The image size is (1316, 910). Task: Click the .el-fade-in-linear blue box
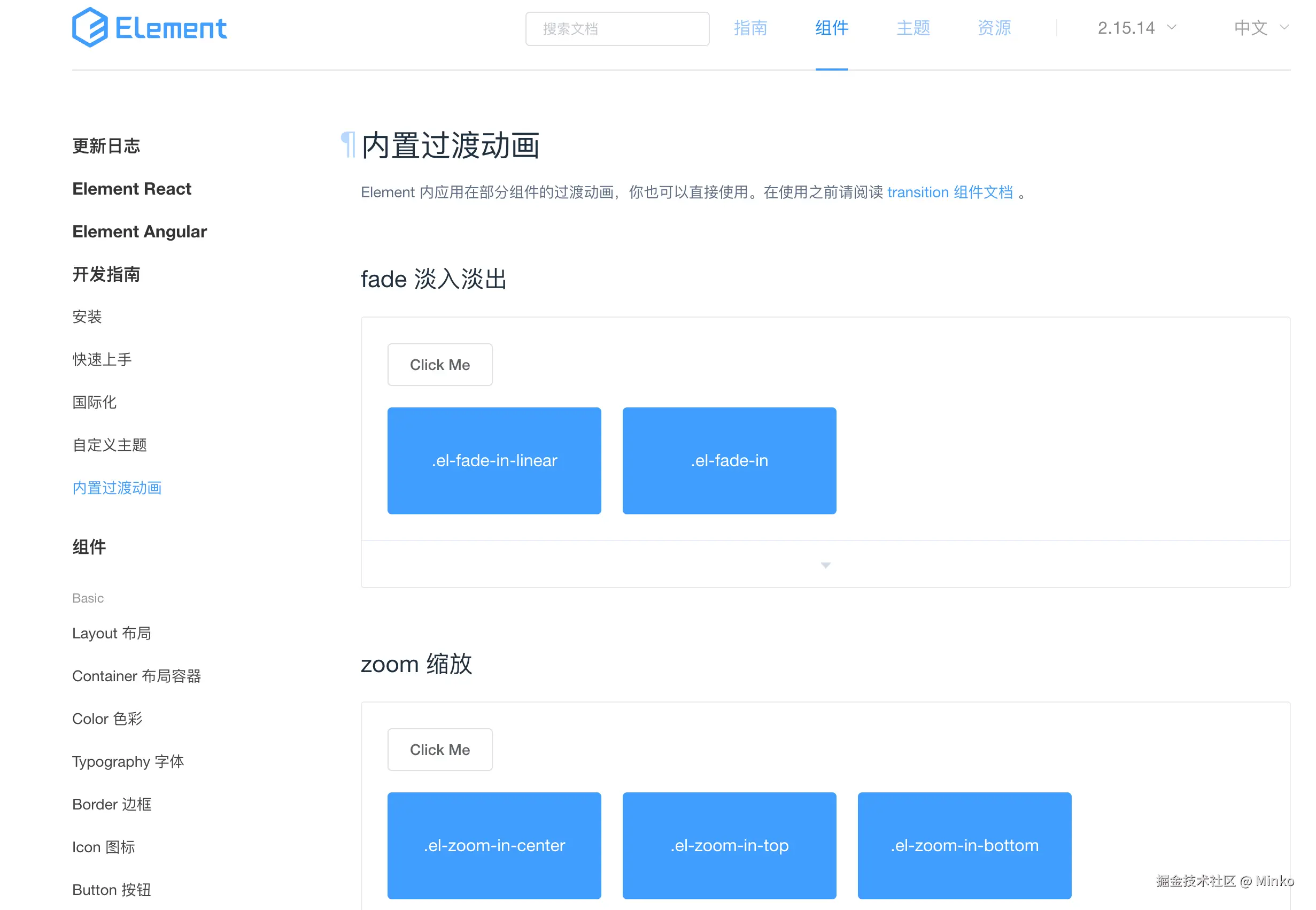point(493,460)
